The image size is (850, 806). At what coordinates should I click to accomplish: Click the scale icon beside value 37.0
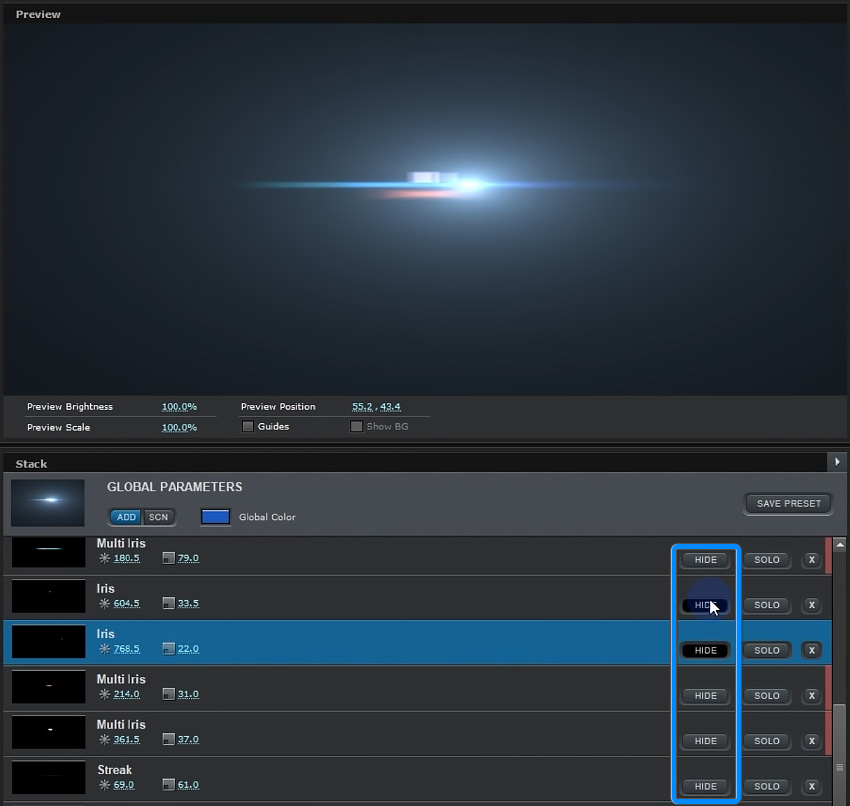click(168, 740)
